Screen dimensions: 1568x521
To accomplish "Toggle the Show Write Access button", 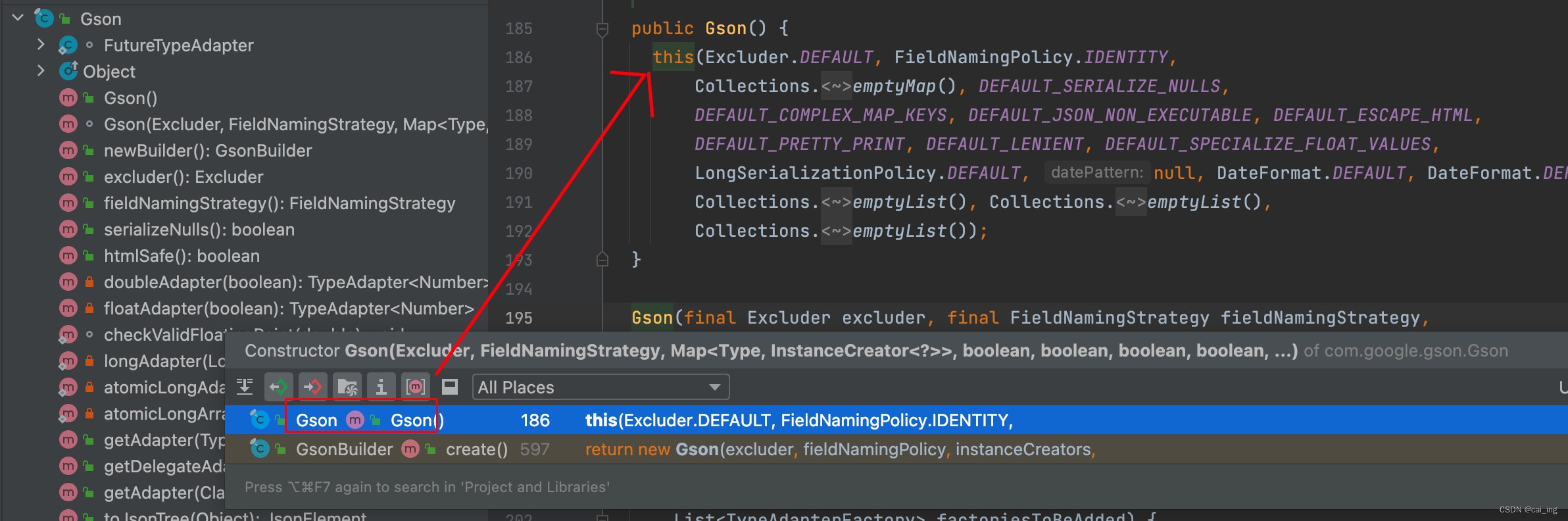I will (x=313, y=387).
